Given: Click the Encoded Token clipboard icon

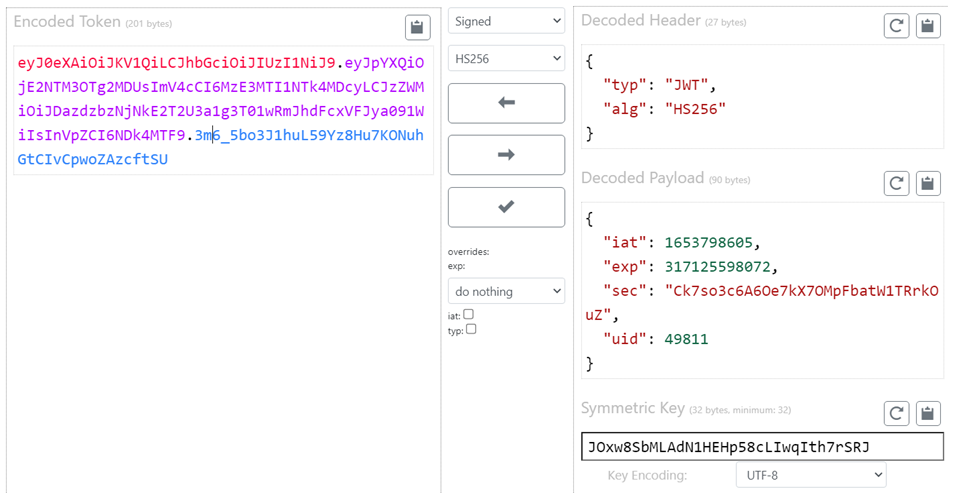Looking at the screenshot, I should click(417, 27).
